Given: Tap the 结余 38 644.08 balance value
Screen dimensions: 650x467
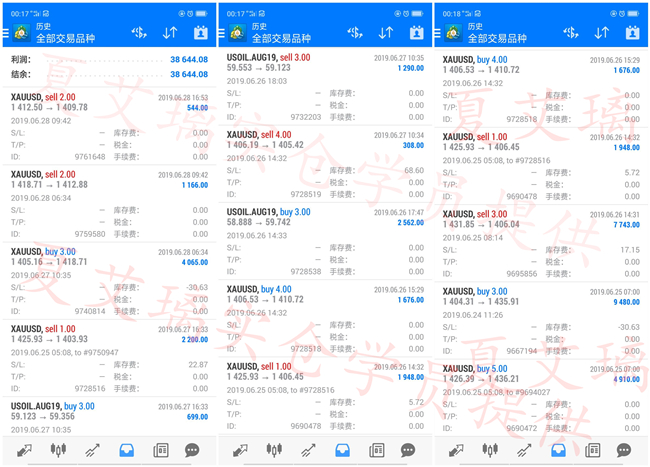Looking at the screenshot, I should (189, 75).
